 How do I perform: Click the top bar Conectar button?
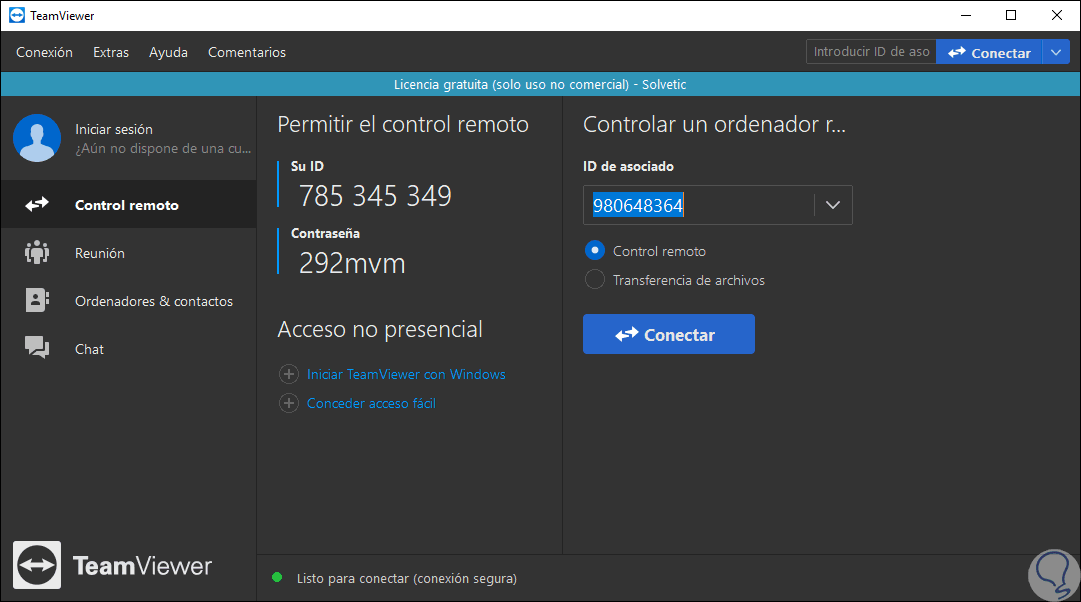(x=989, y=52)
